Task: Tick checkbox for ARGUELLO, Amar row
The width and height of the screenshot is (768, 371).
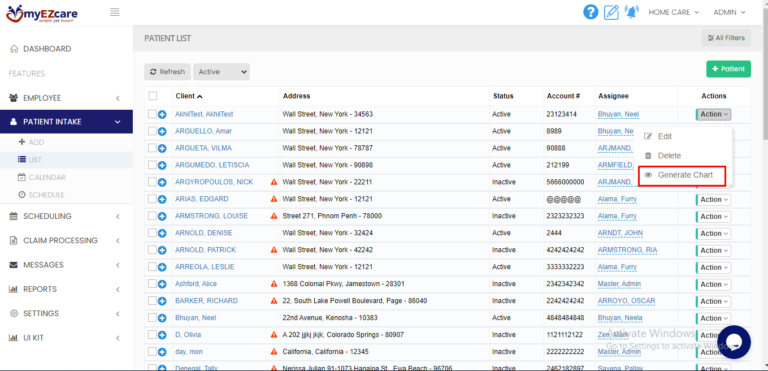Action: pyautogui.click(x=152, y=131)
